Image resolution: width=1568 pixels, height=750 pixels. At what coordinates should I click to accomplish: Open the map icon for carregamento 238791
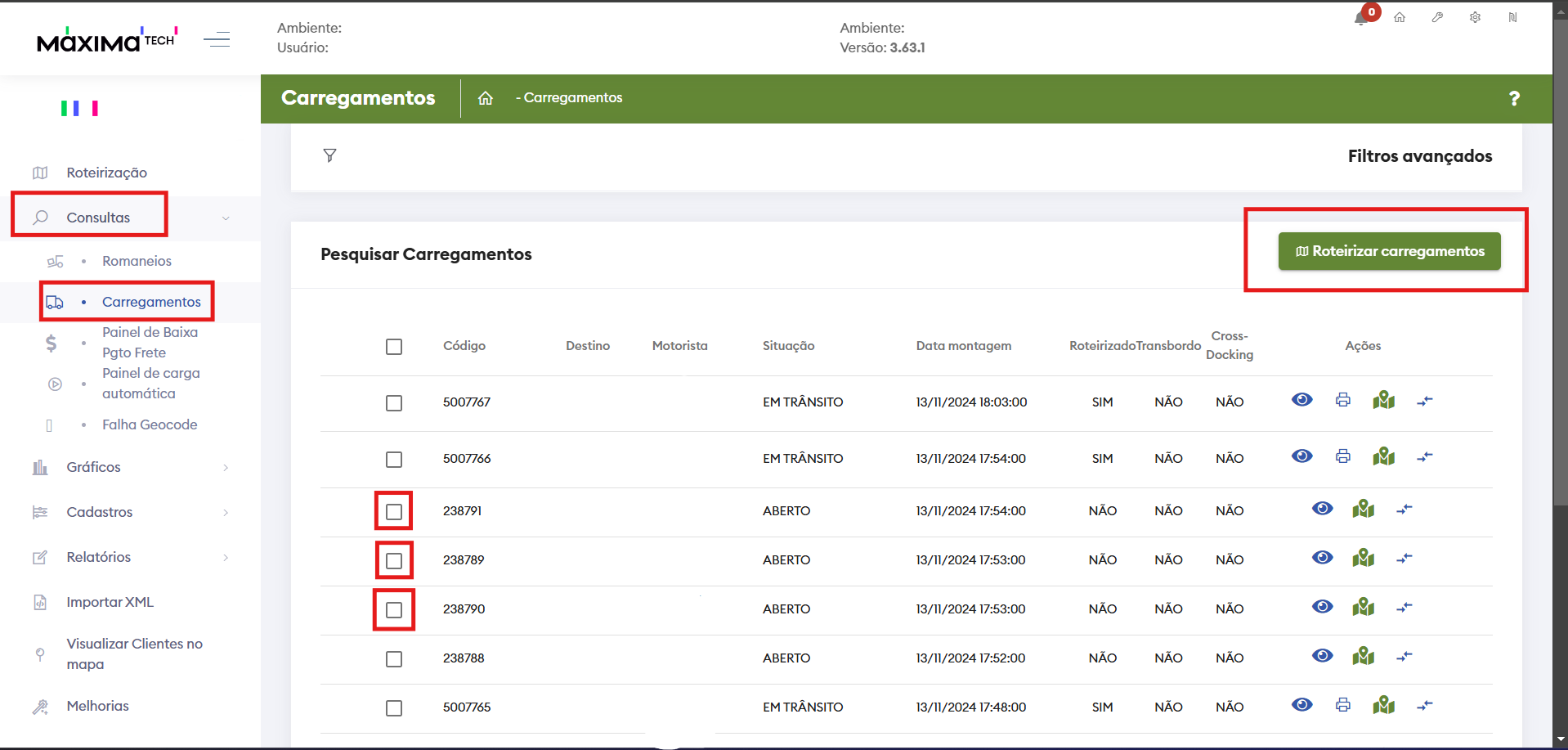(1363, 510)
